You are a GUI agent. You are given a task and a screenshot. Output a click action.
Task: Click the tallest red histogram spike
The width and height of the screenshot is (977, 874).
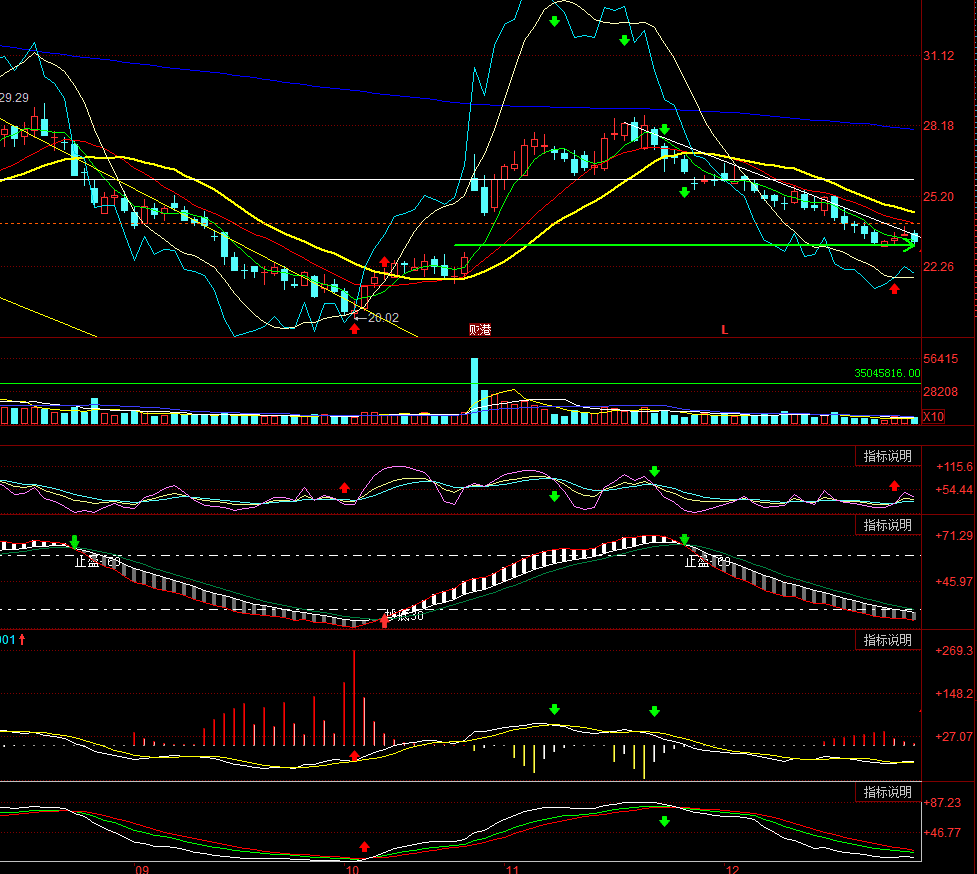click(x=354, y=698)
